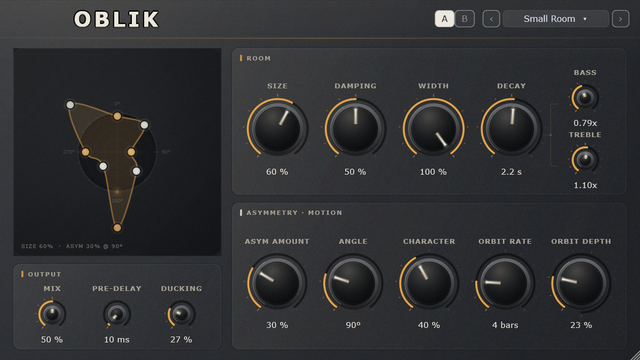
Task: Click the Size knob
Action: [x=277, y=128]
